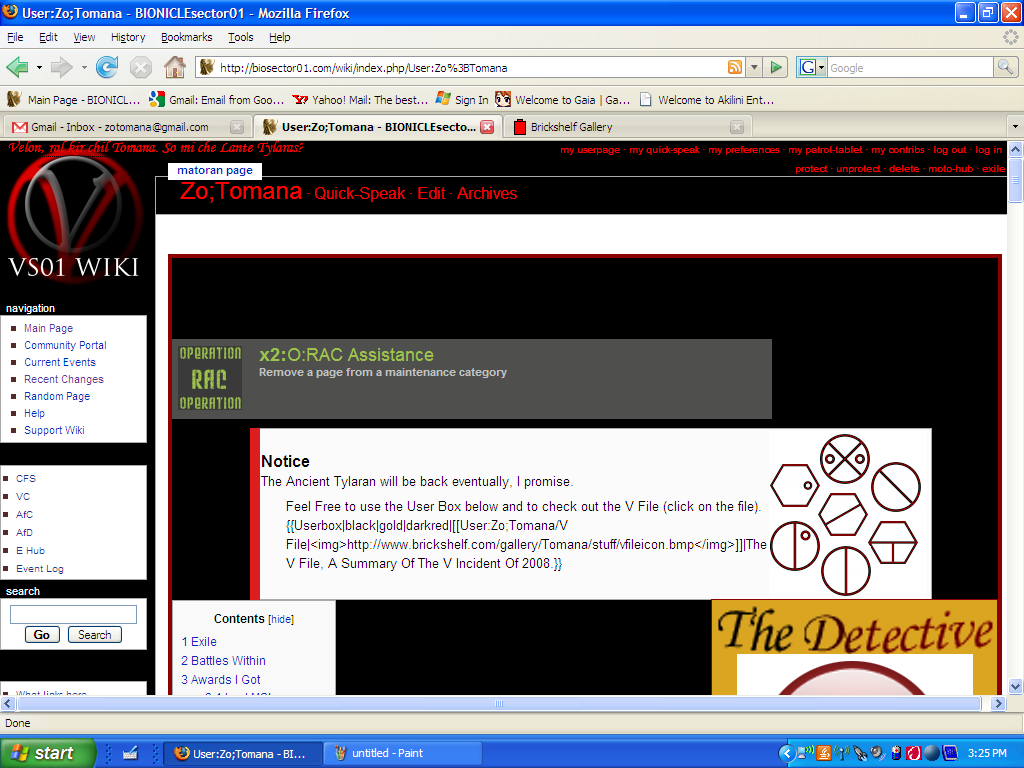The width and height of the screenshot is (1024, 768).
Task: Expand the Back button history dropdown
Action: coord(38,67)
